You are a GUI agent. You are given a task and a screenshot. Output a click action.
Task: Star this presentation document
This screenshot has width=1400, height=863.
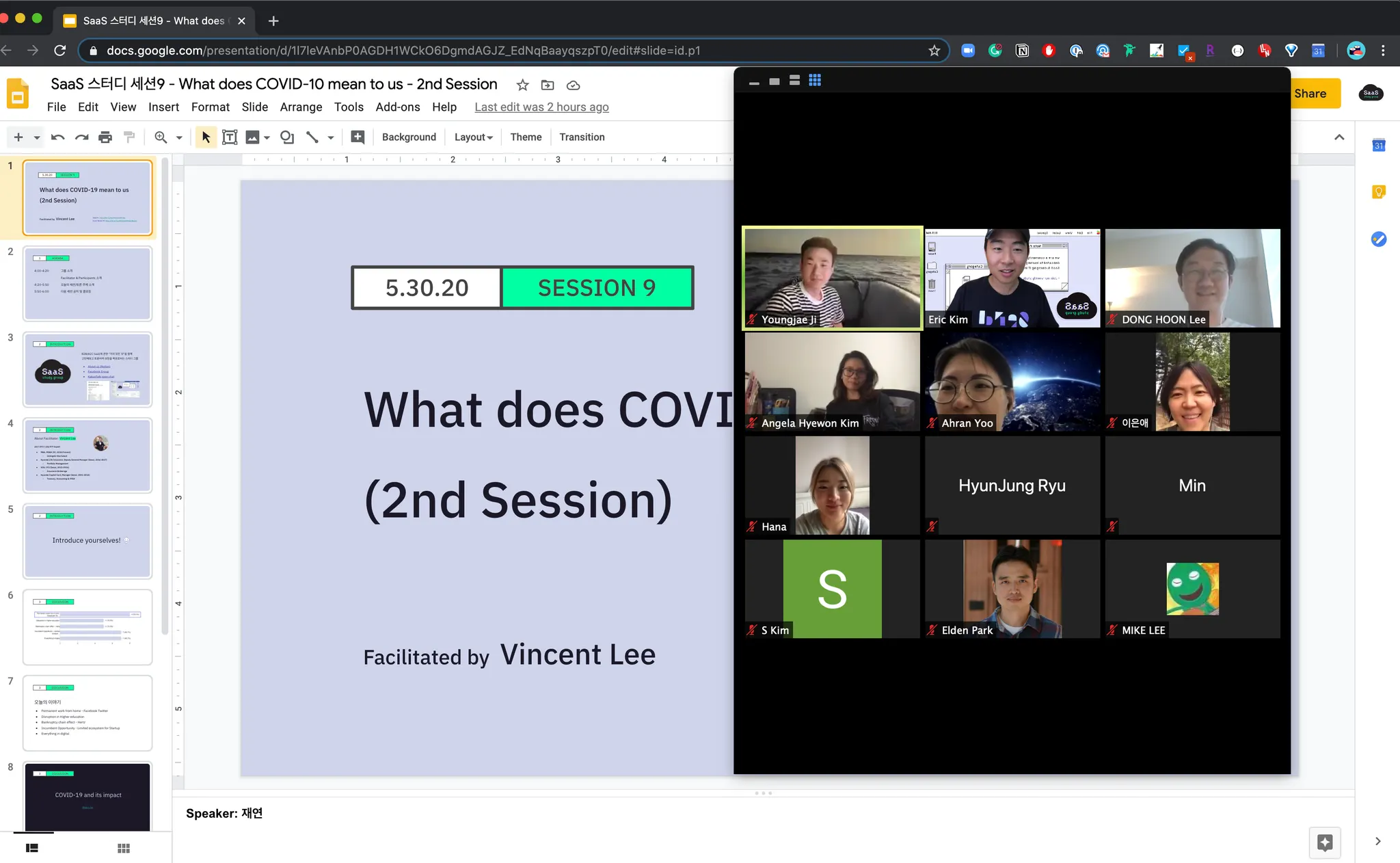pos(522,85)
